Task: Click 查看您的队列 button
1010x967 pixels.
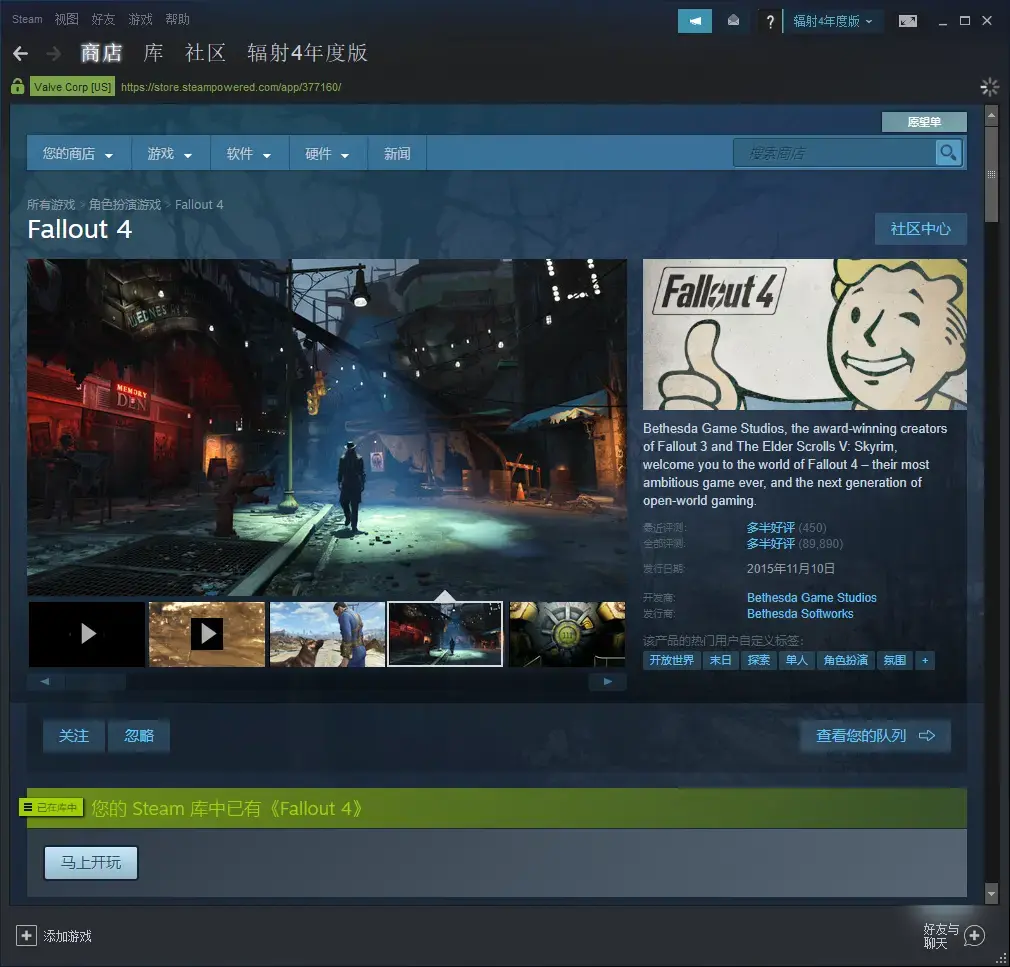Action: (875, 736)
